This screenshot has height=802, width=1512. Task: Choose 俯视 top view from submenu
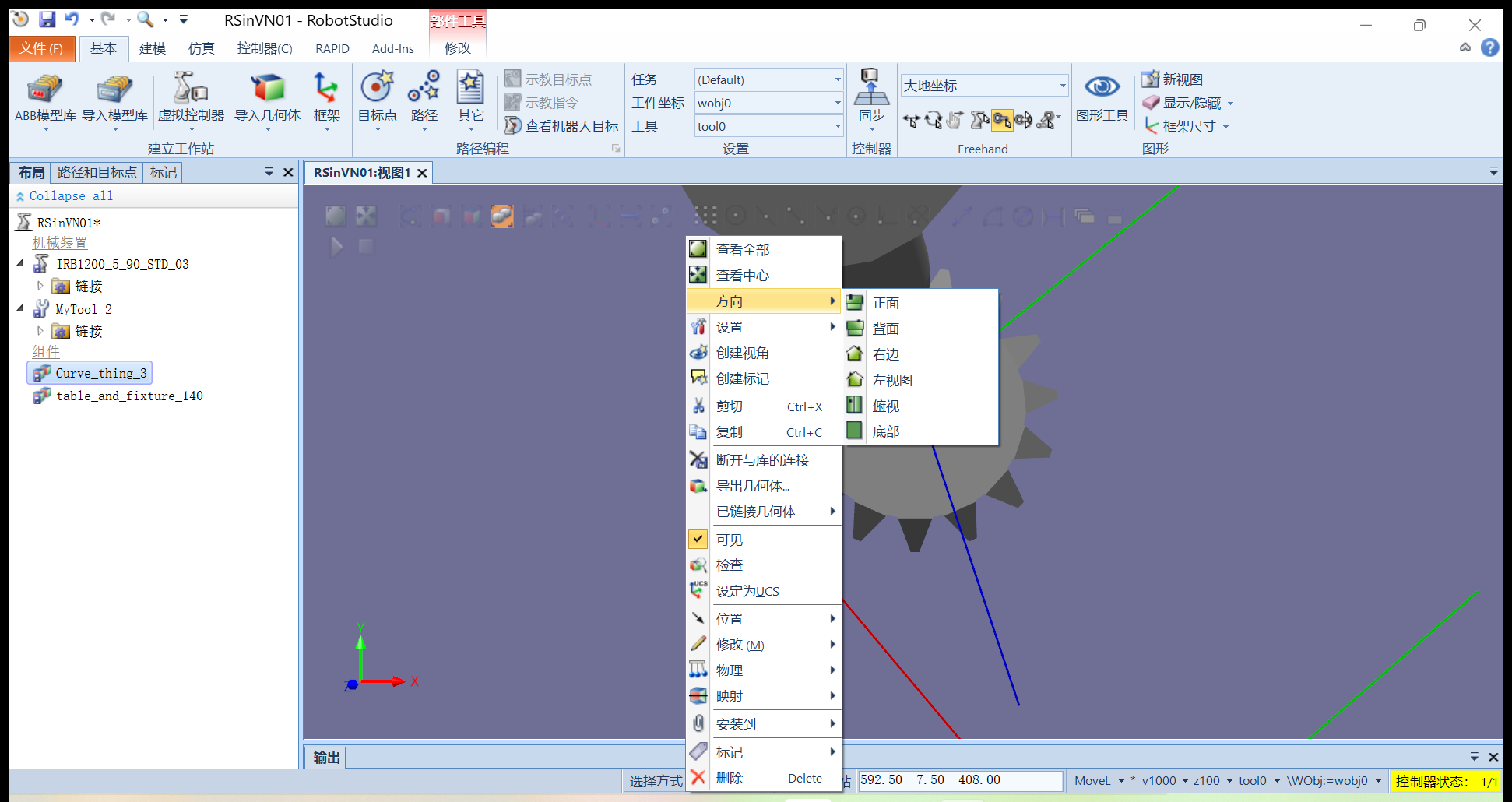pyautogui.click(x=921, y=406)
